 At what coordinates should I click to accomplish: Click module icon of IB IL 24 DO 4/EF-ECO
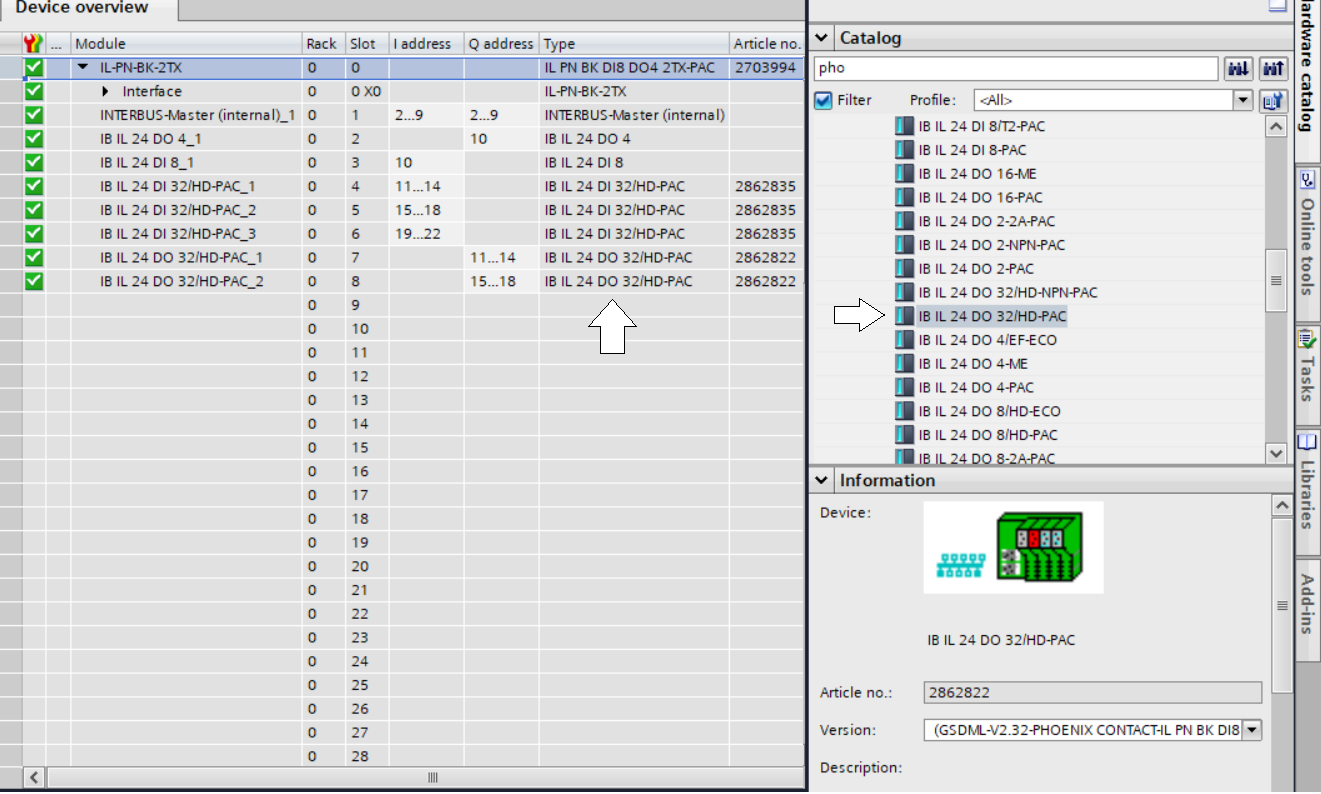tap(905, 340)
